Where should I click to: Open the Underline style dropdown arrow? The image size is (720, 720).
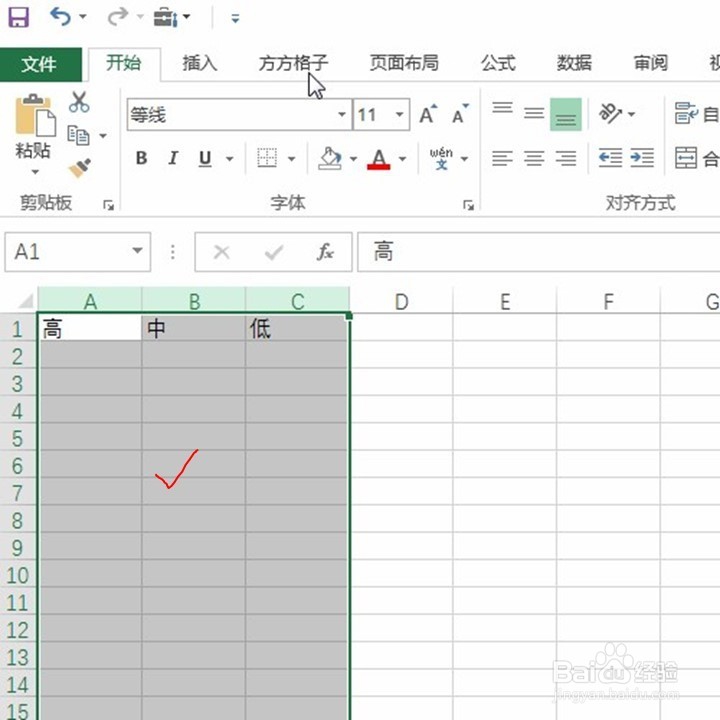(x=230, y=159)
